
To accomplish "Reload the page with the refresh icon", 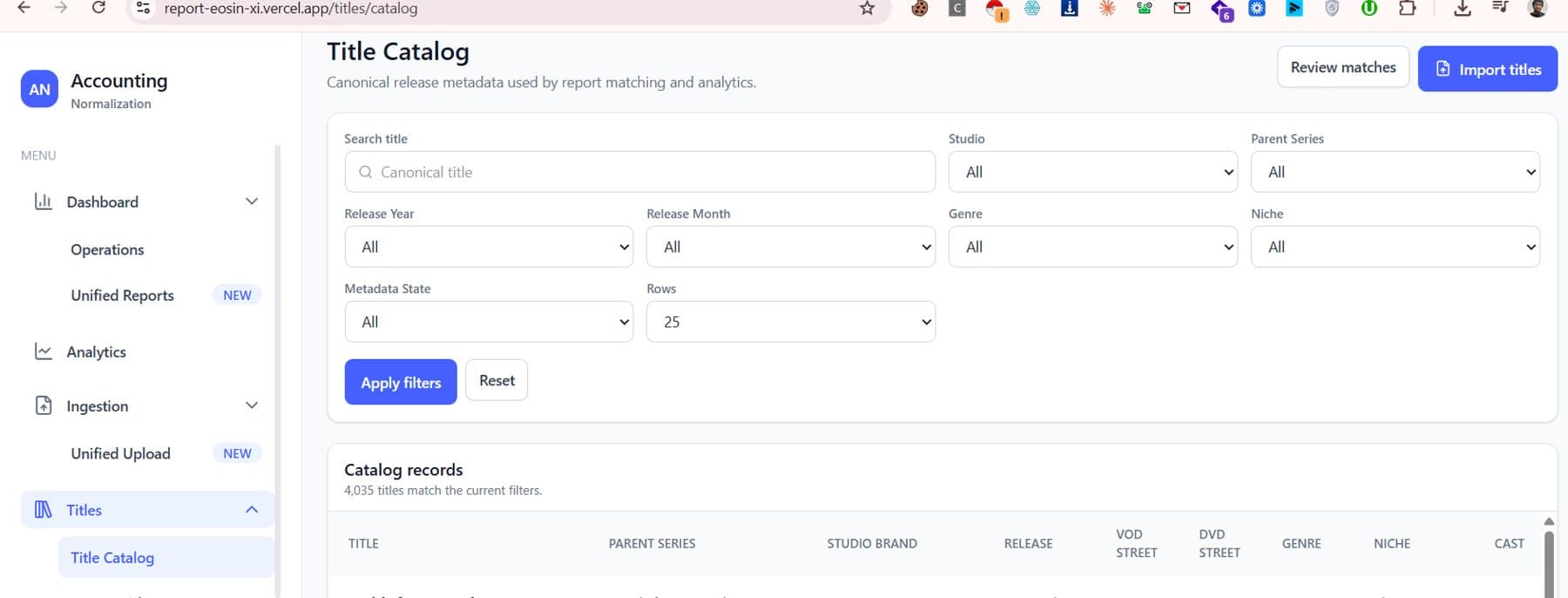I will tap(98, 8).
